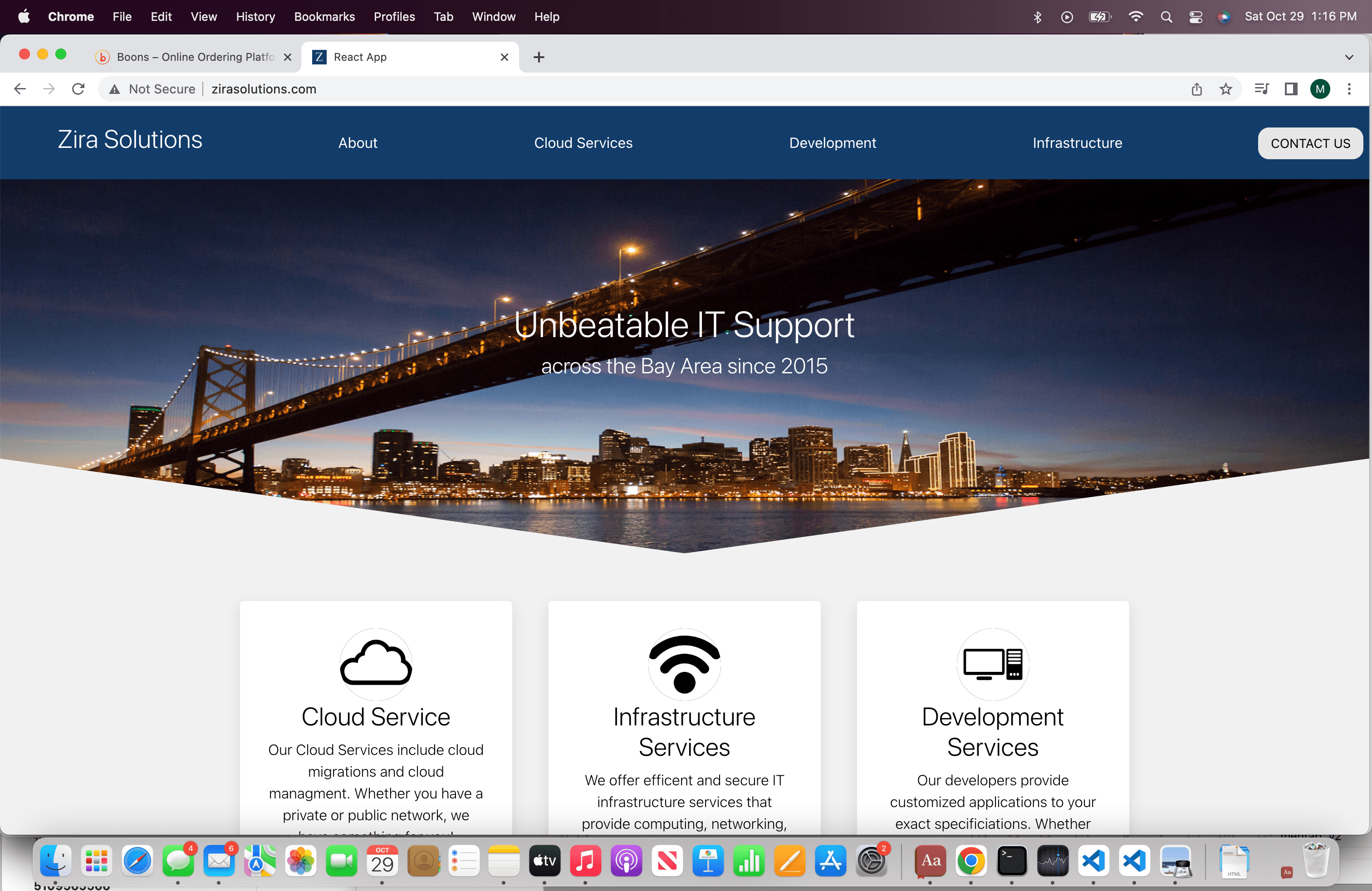Click the forward navigation arrow
The image size is (1372, 891).
49,89
